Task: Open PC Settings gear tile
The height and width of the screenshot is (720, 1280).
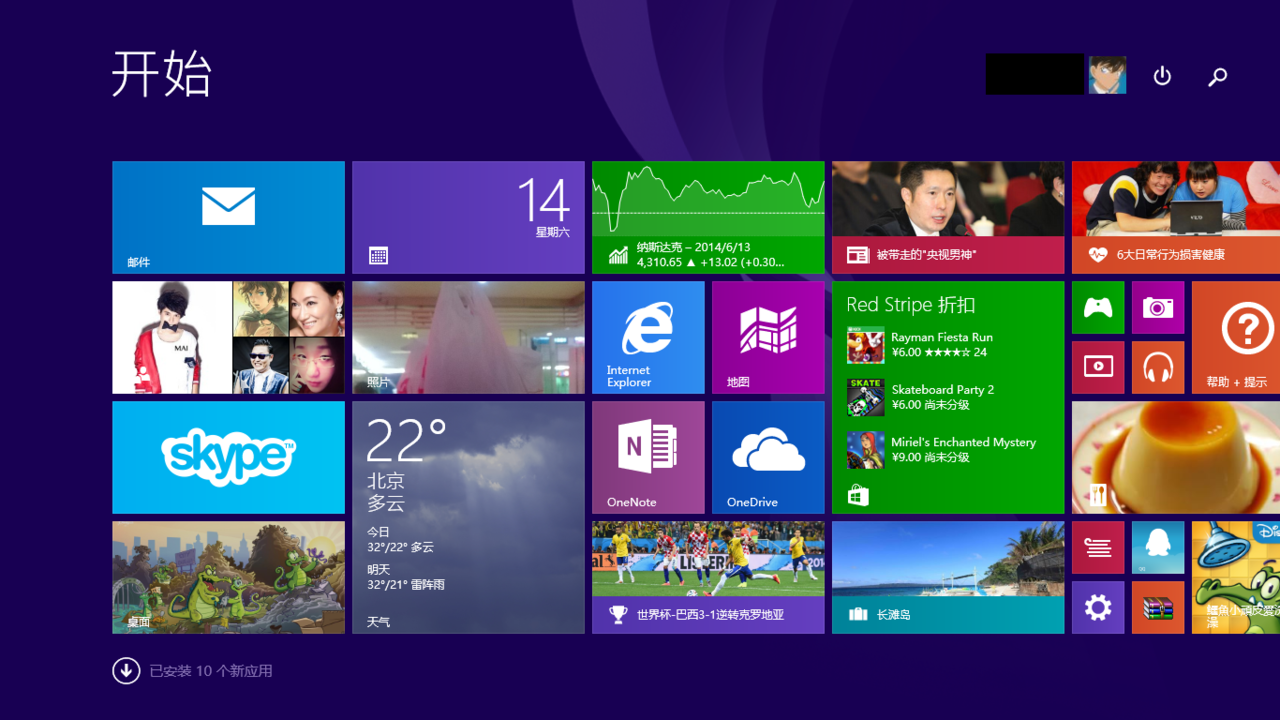Action: coord(1098,607)
